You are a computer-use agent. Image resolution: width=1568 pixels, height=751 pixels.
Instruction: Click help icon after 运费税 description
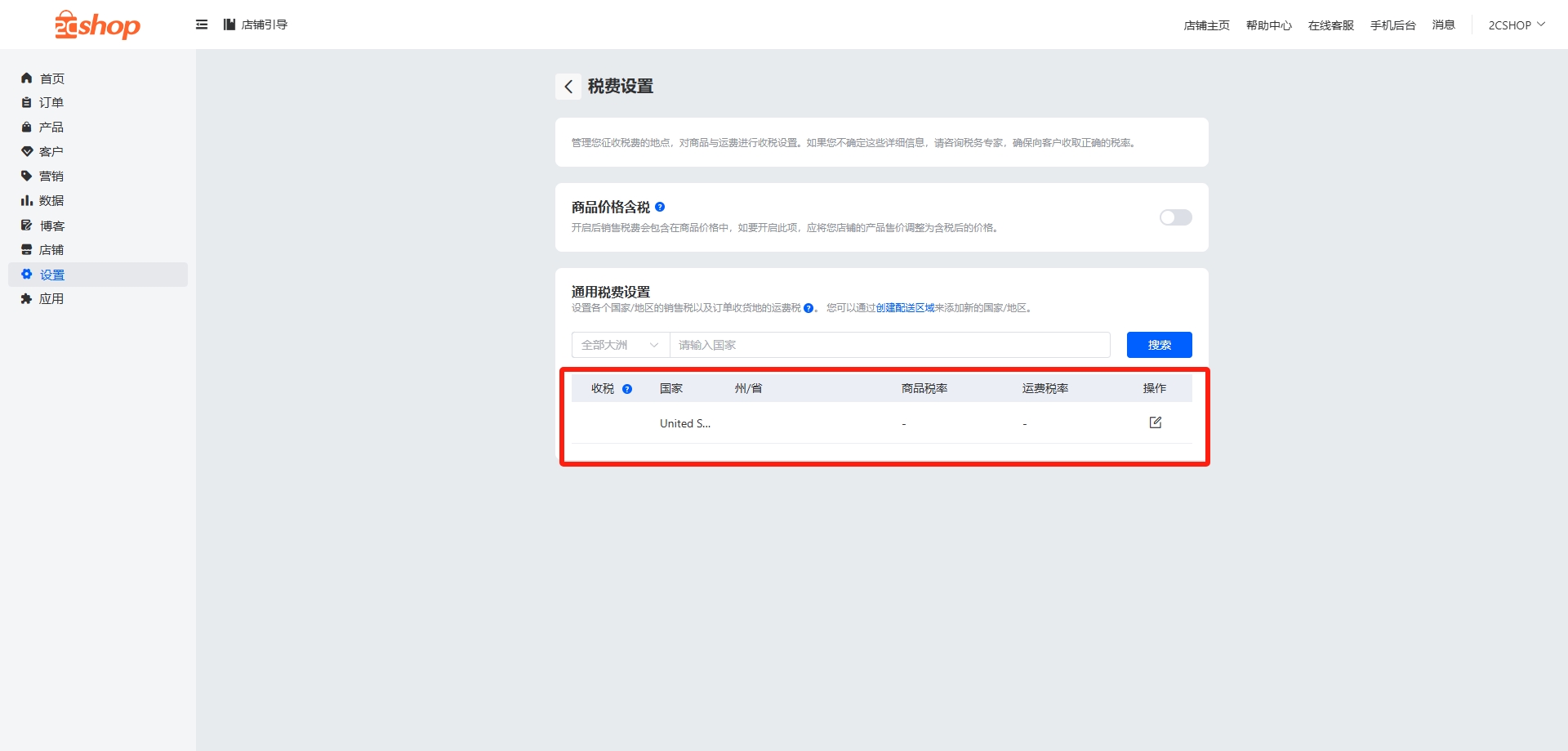point(808,308)
